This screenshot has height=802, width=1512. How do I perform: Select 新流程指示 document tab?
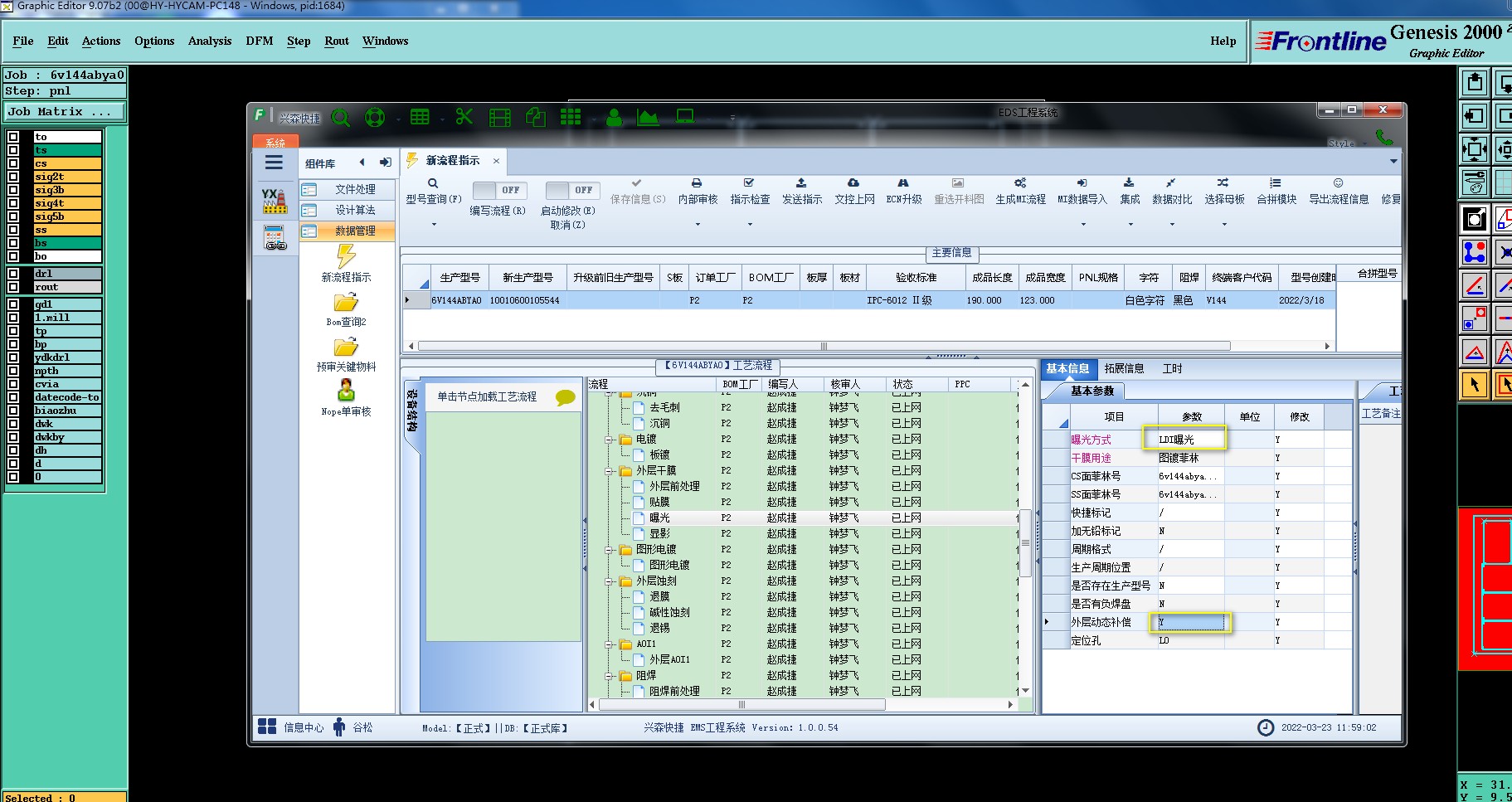(x=452, y=161)
